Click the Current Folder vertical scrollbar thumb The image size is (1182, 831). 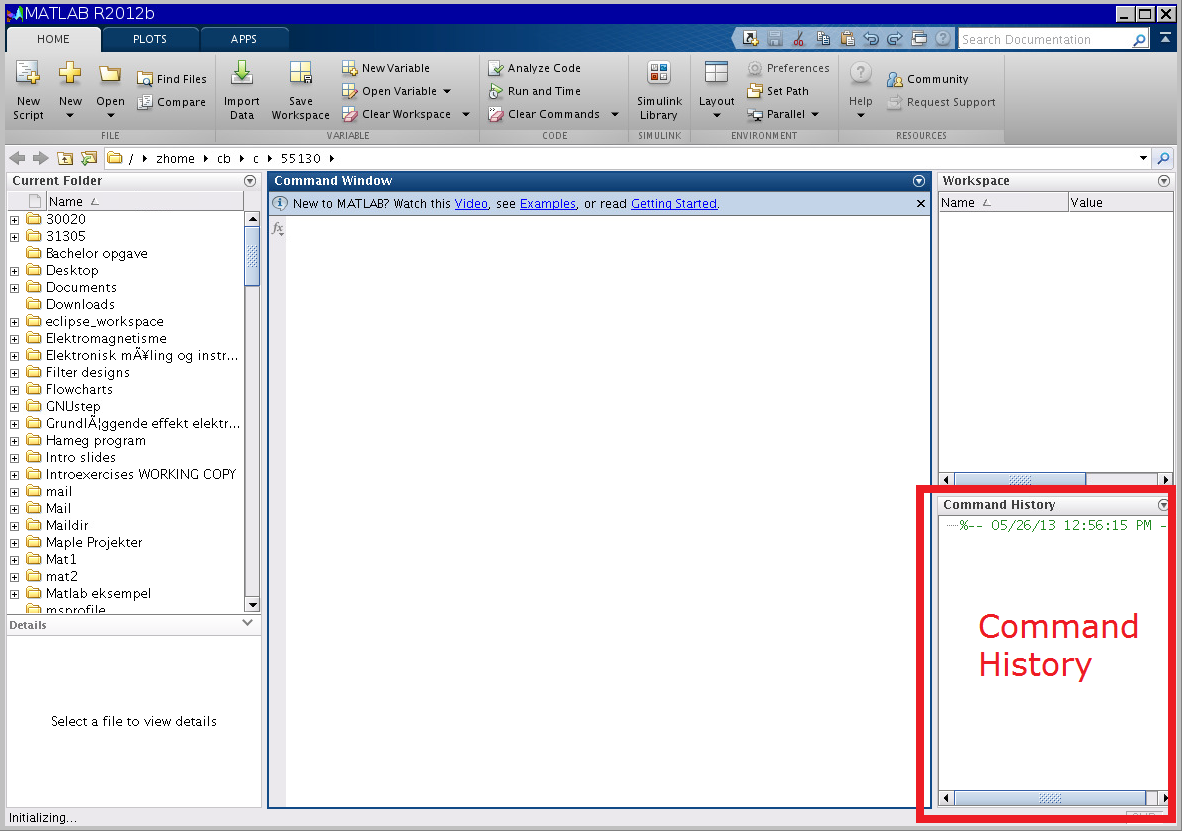pos(253,256)
